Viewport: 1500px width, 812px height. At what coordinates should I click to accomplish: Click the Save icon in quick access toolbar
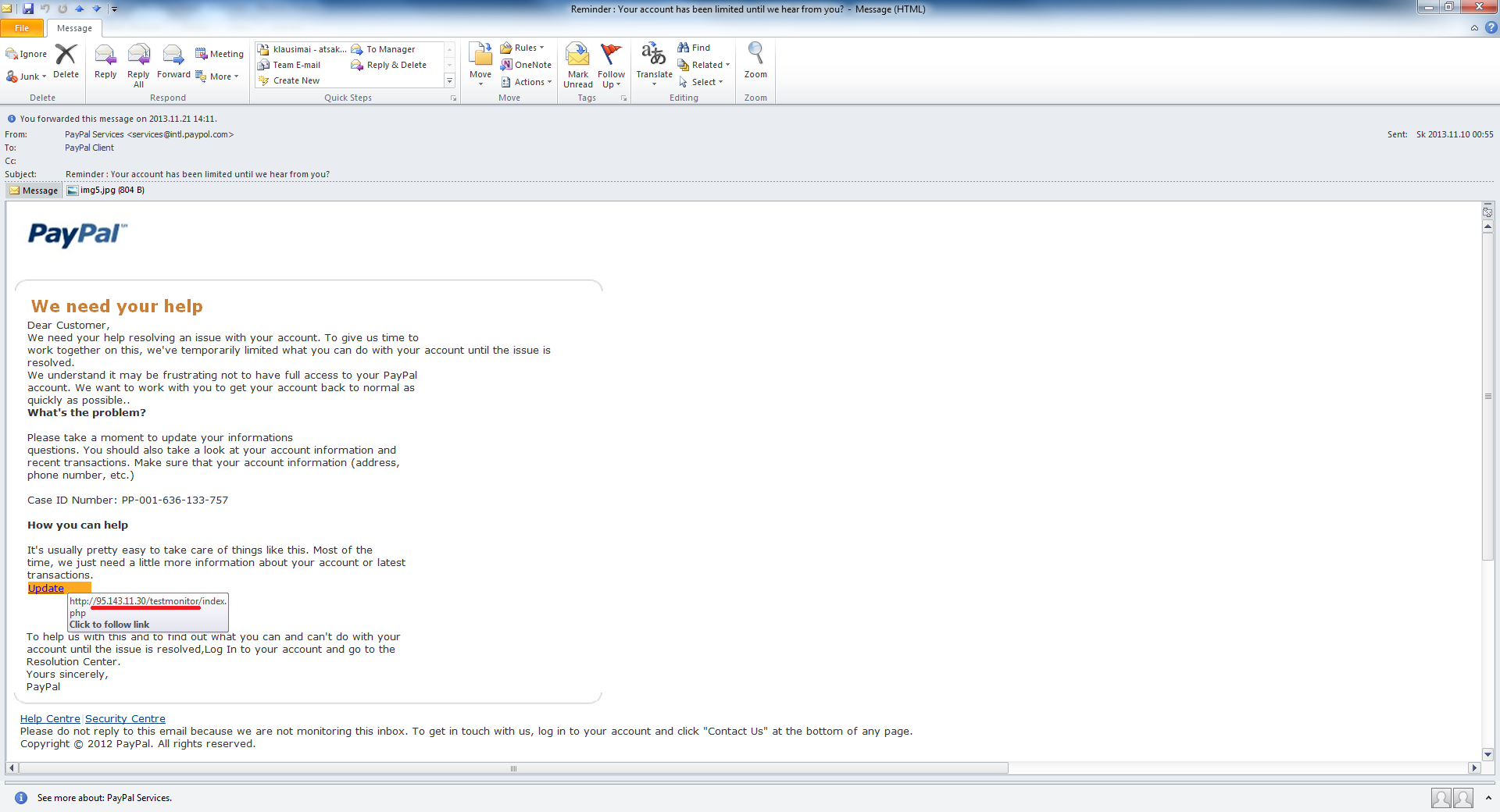(28, 9)
